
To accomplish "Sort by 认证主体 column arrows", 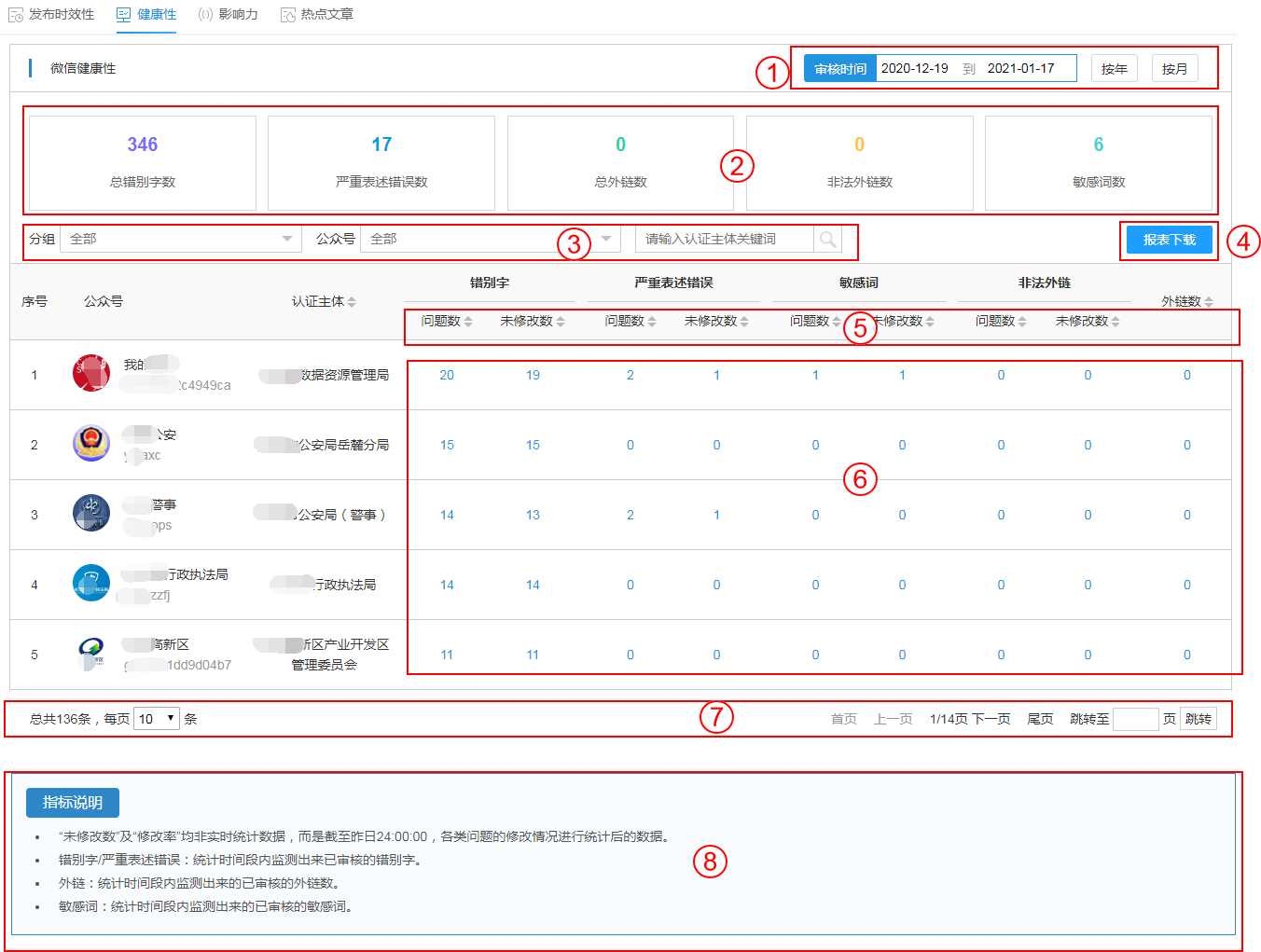I will [x=352, y=302].
